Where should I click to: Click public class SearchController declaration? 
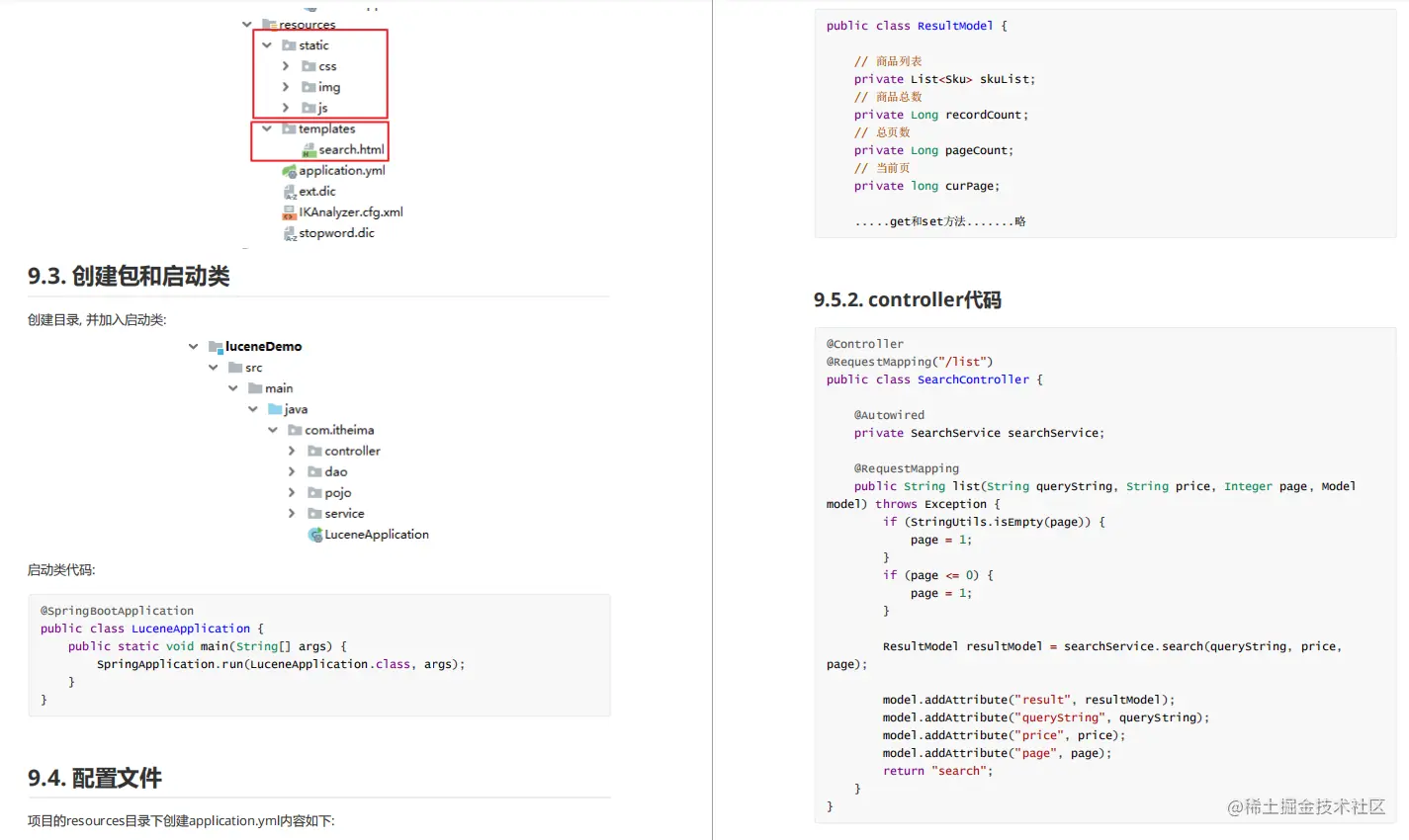934,379
